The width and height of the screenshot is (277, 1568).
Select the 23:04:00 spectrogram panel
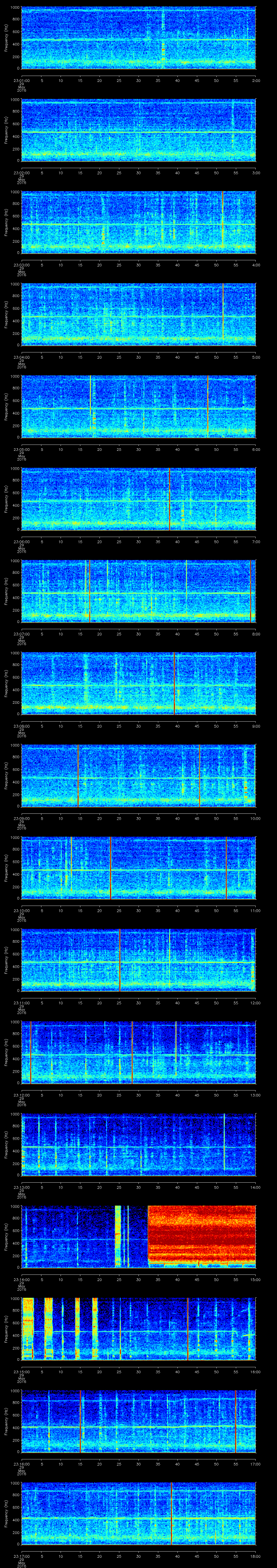(x=139, y=315)
